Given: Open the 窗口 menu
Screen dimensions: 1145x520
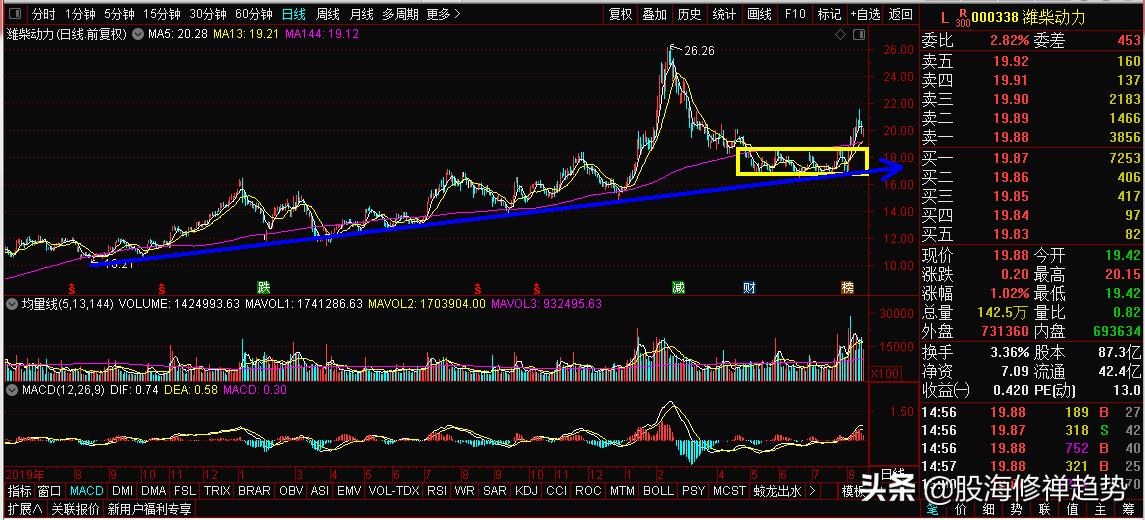Looking at the screenshot, I should click(x=50, y=491).
